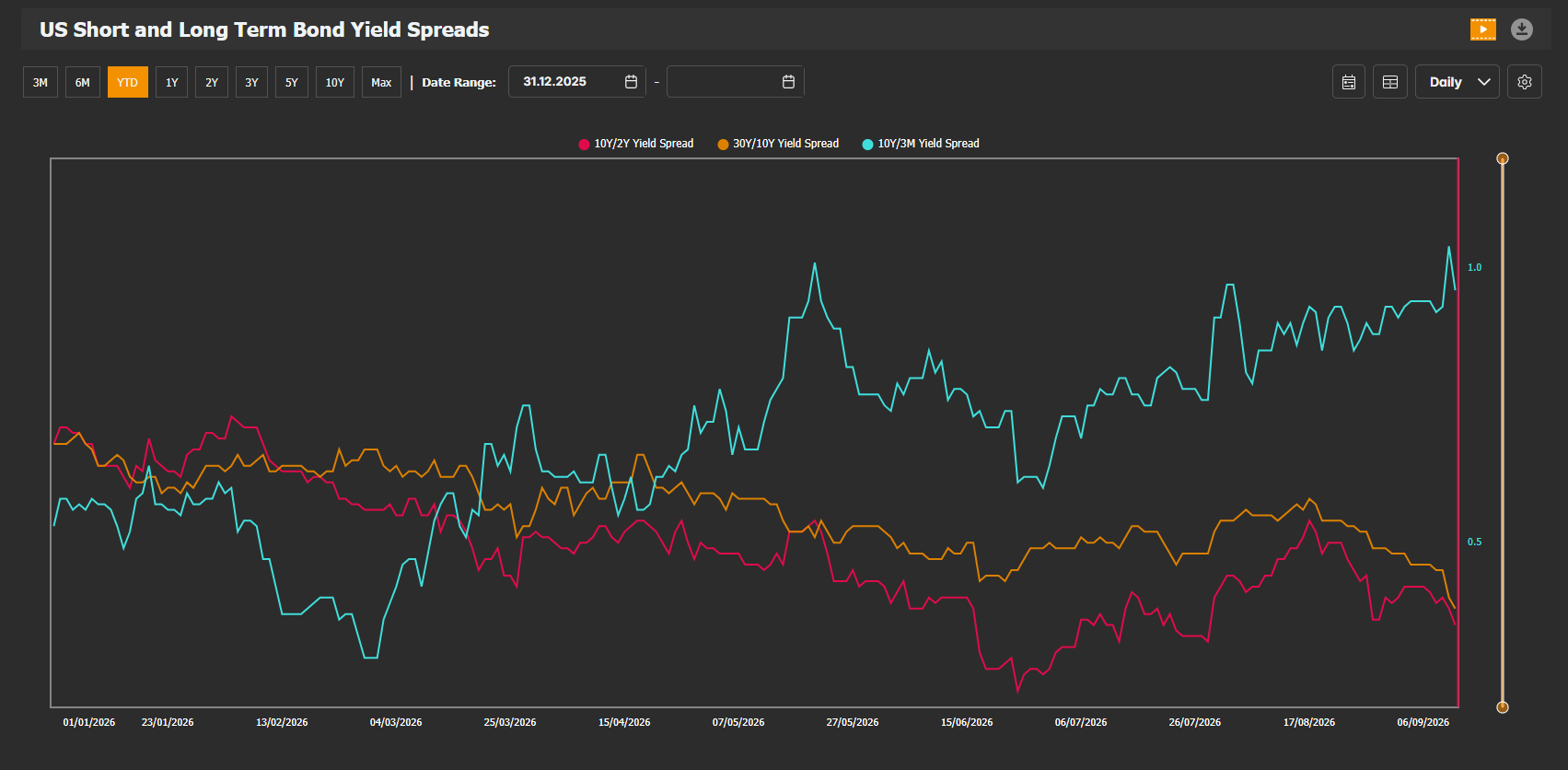This screenshot has width=1568, height=770.
Task: Click the empty end date field
Action: click(735, 82)
